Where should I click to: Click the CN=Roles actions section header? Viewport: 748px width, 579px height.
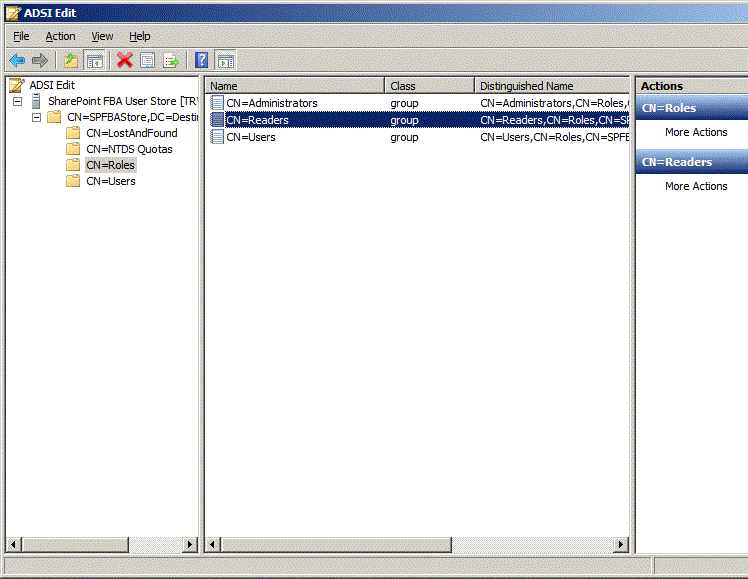click(x=692, y=108)
